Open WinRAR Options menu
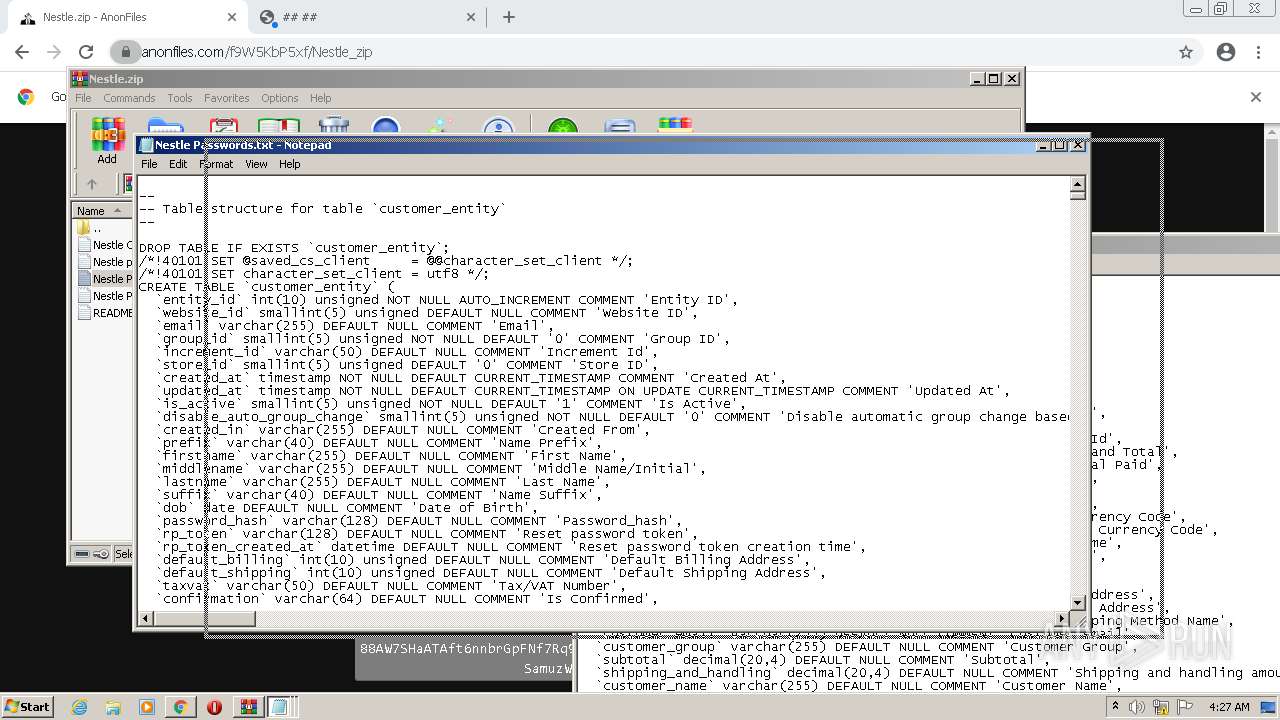The width and height of the screenshot is (1280, 720). click(280, 98)
